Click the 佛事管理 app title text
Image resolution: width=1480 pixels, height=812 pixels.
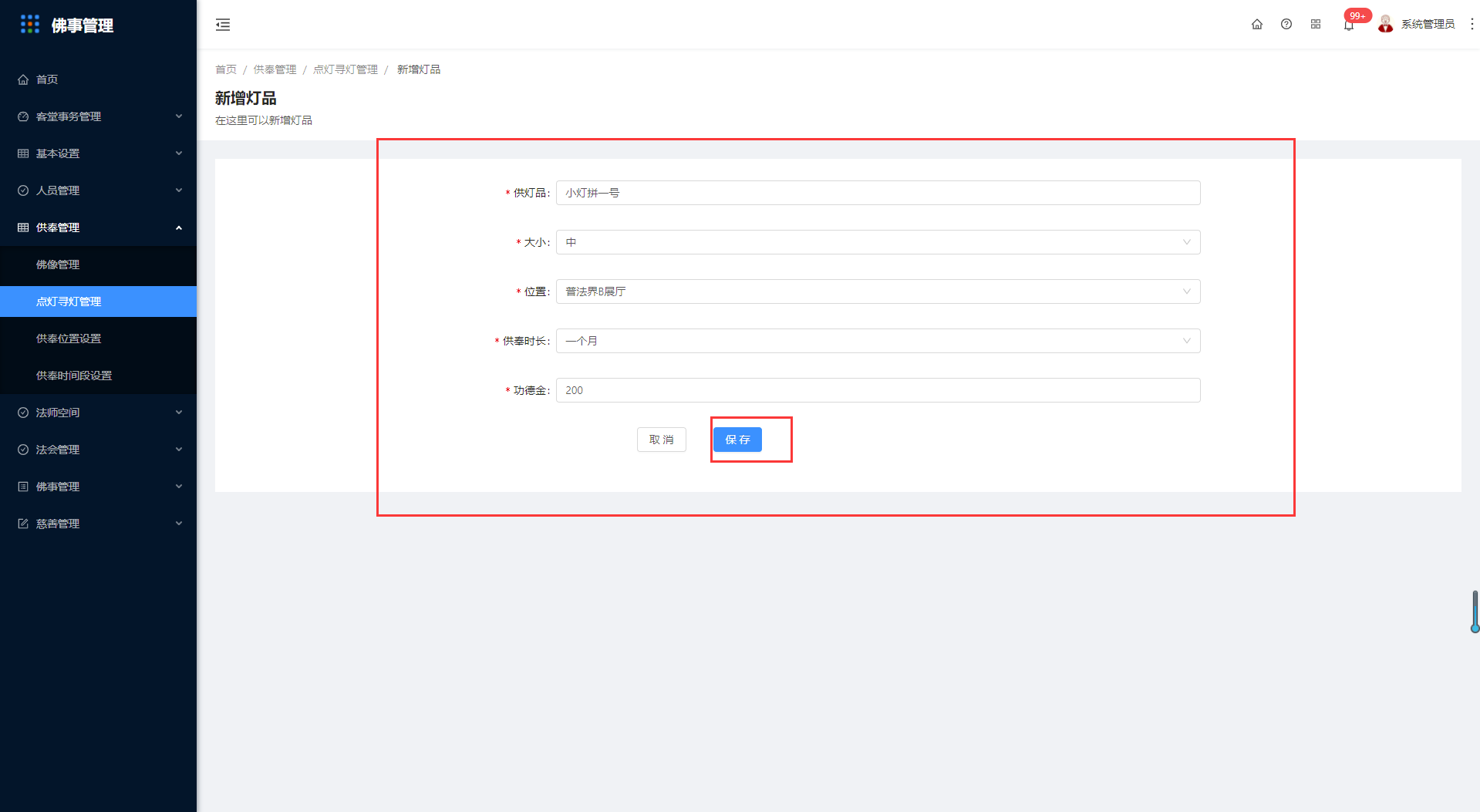click(83, 25)
